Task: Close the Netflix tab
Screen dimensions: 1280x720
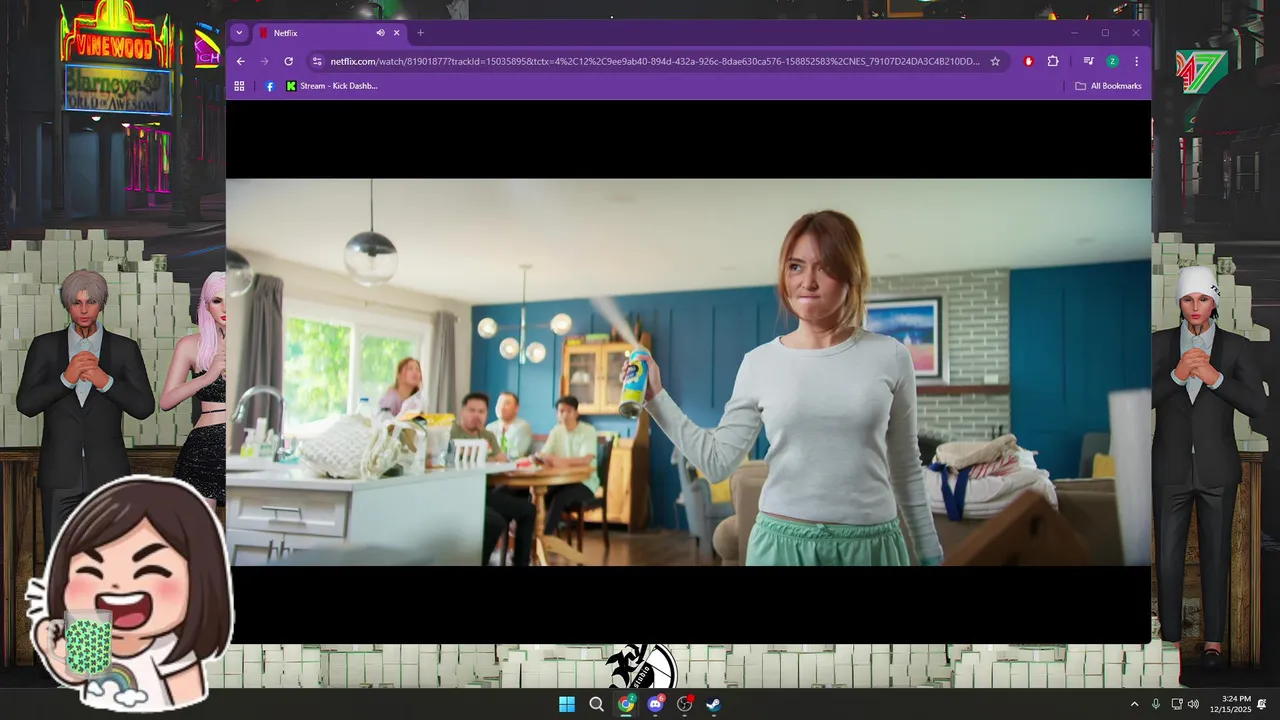Action: pos(397,33)
